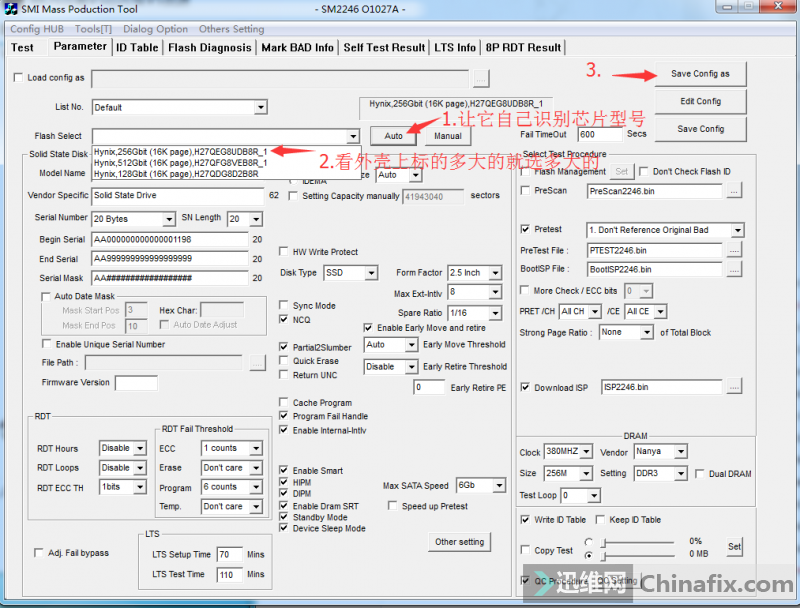
Task: Toggle the Write ID Table checkbox
Action: pos(525,520)
